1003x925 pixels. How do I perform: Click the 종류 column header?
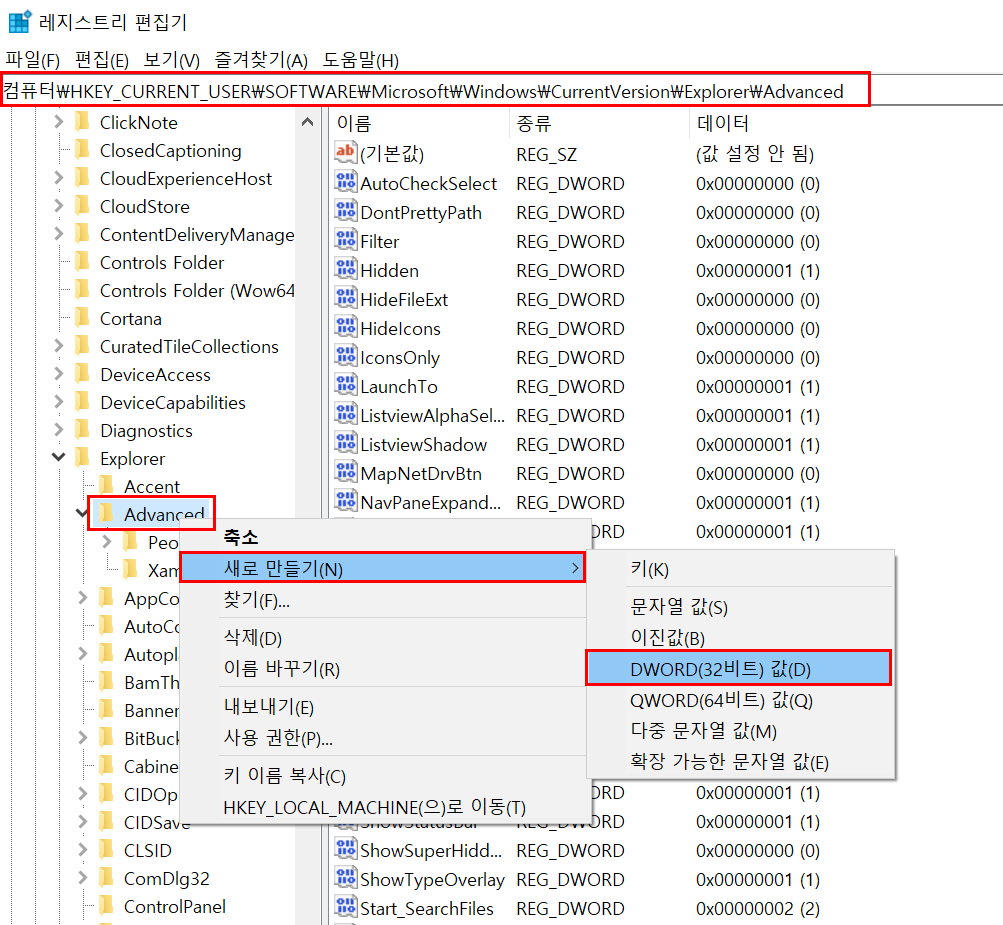[x=599, y=123]
